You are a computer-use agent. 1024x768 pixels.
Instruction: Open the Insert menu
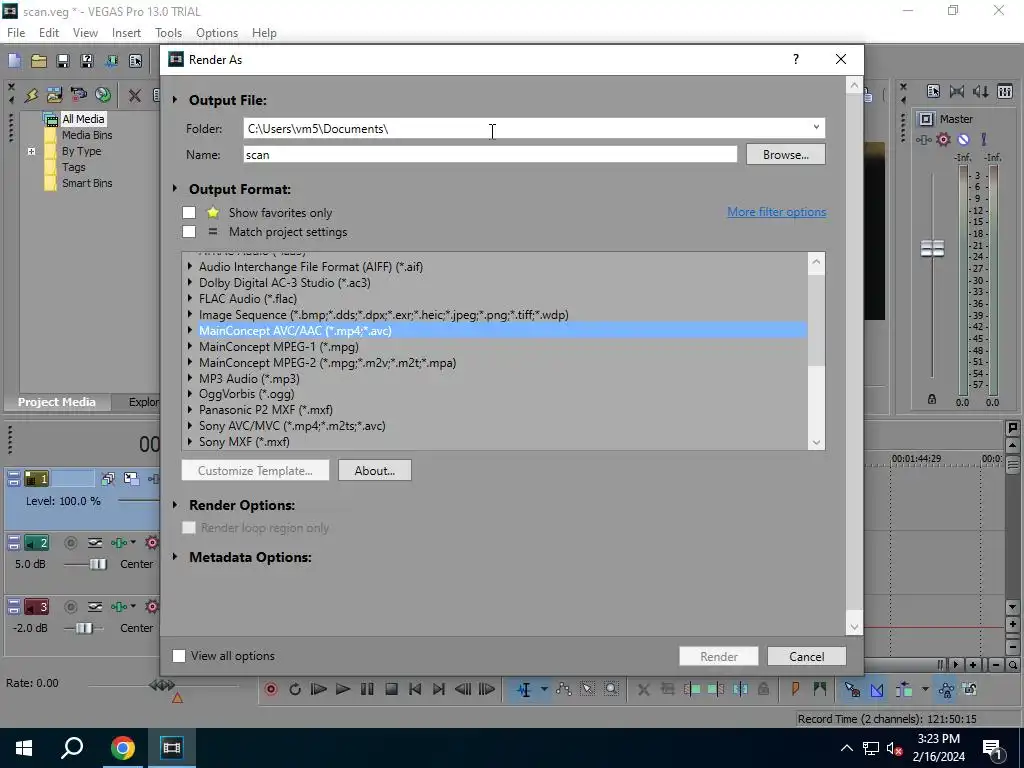(x=126, y=33)
